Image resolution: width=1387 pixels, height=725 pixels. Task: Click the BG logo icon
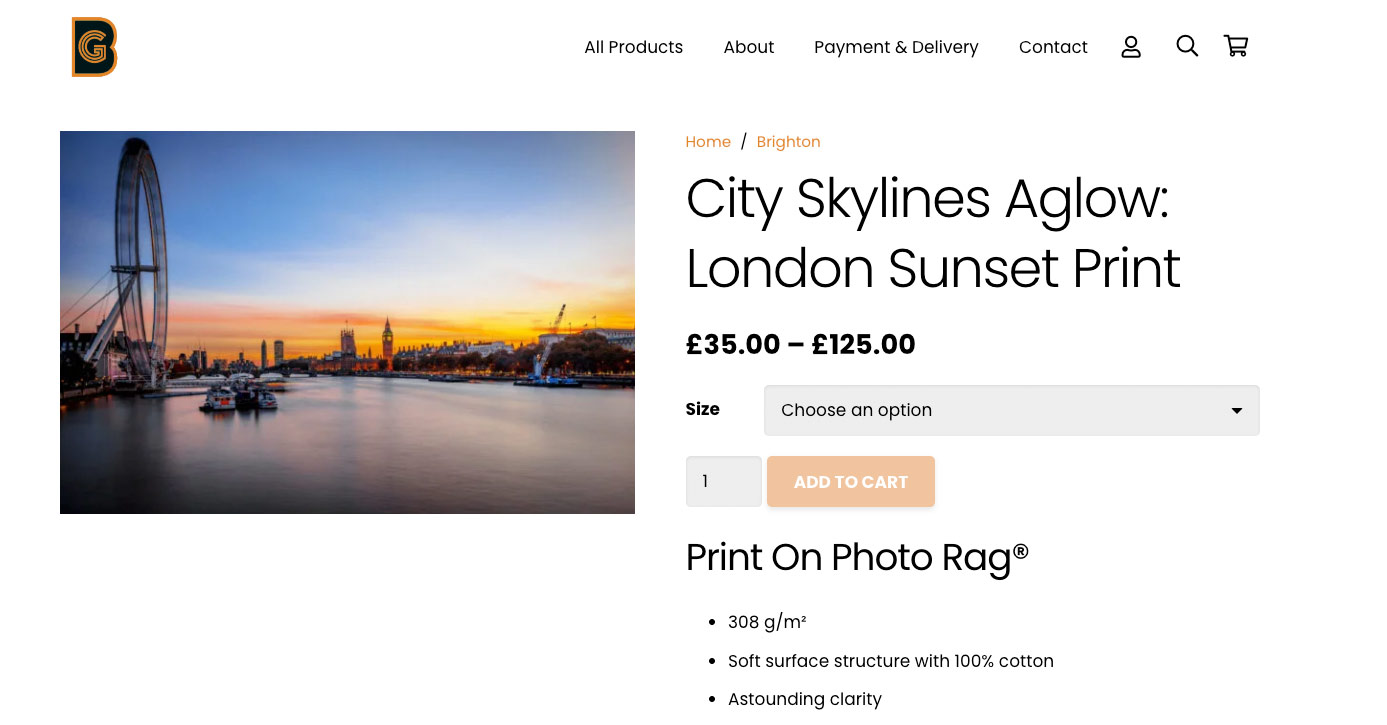(x=94, y=47)
